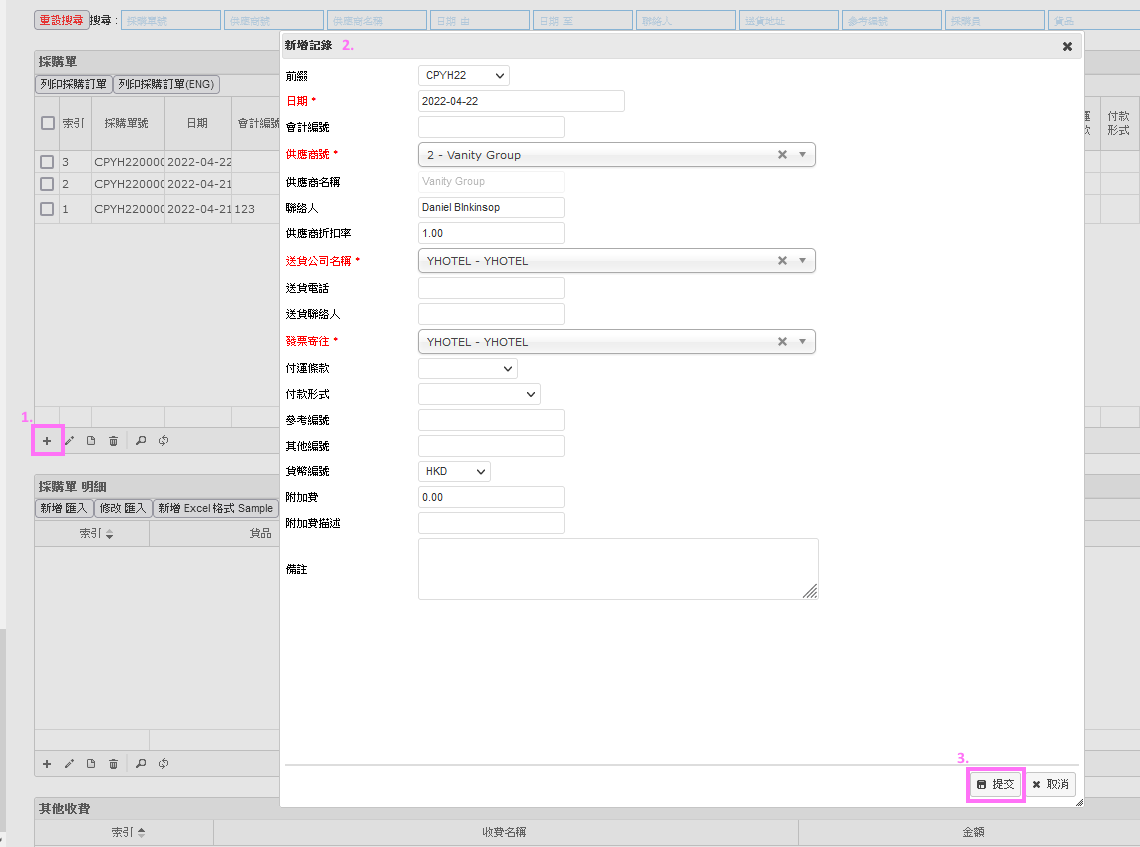This screenshot has height=847, width=1140.
Task: Click the add record plus icon in 採購單 toolbar
Action: (47, 440)
